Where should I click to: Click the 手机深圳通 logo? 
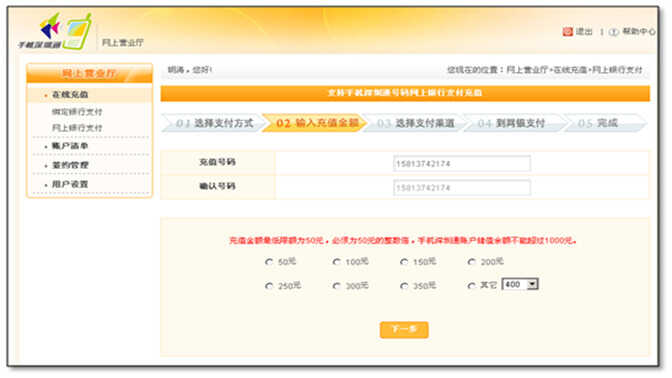point(54,32)
